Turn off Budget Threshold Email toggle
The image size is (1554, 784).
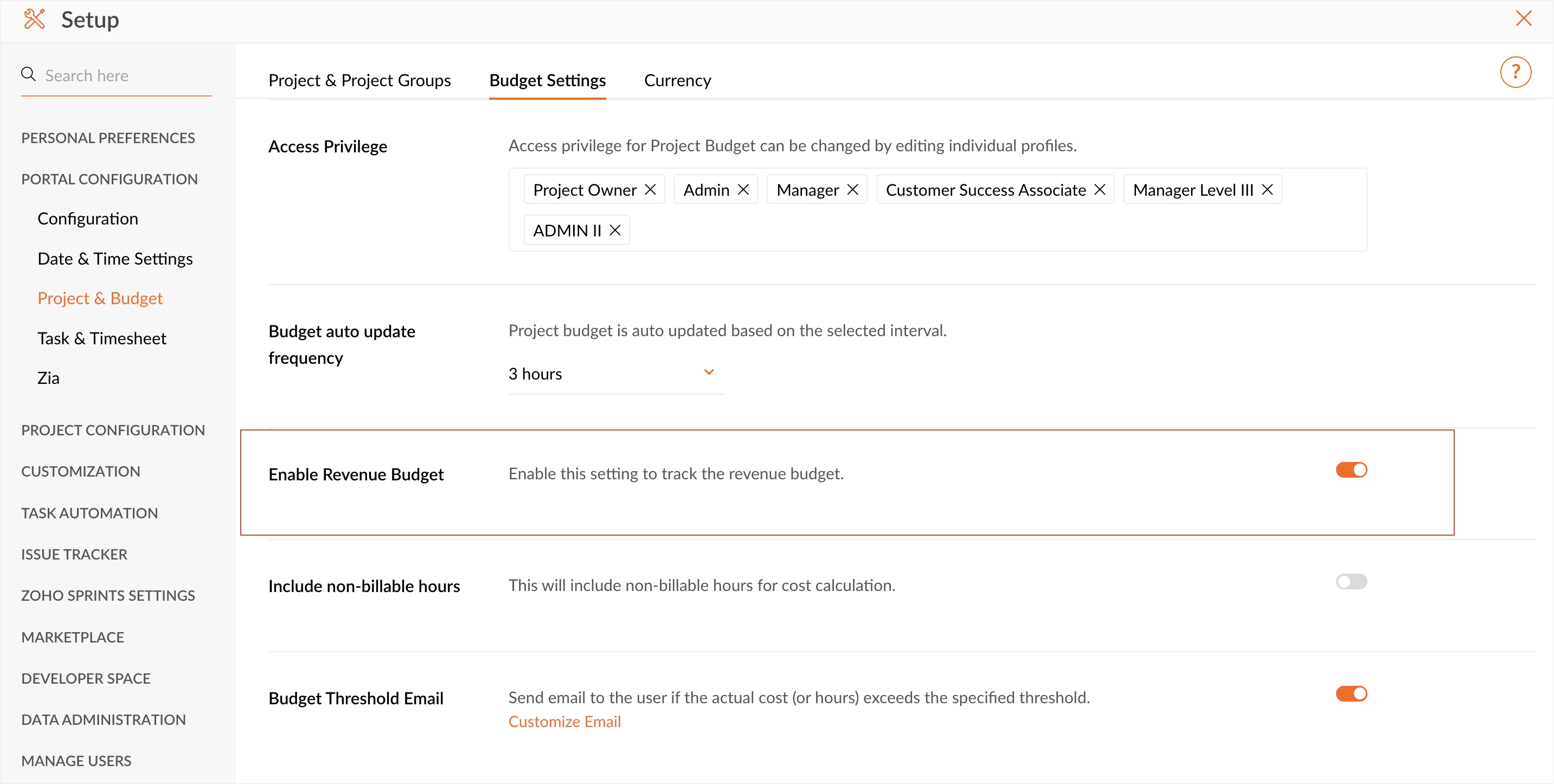[x=1351, y=693]
